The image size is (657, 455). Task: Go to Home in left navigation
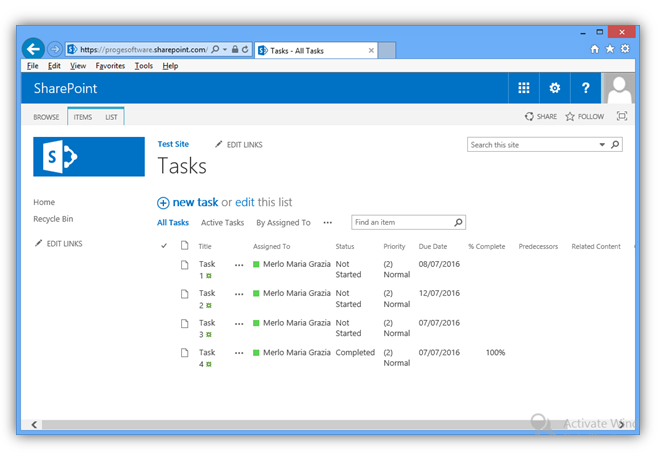pyautogui.click(x=44, y=202)
